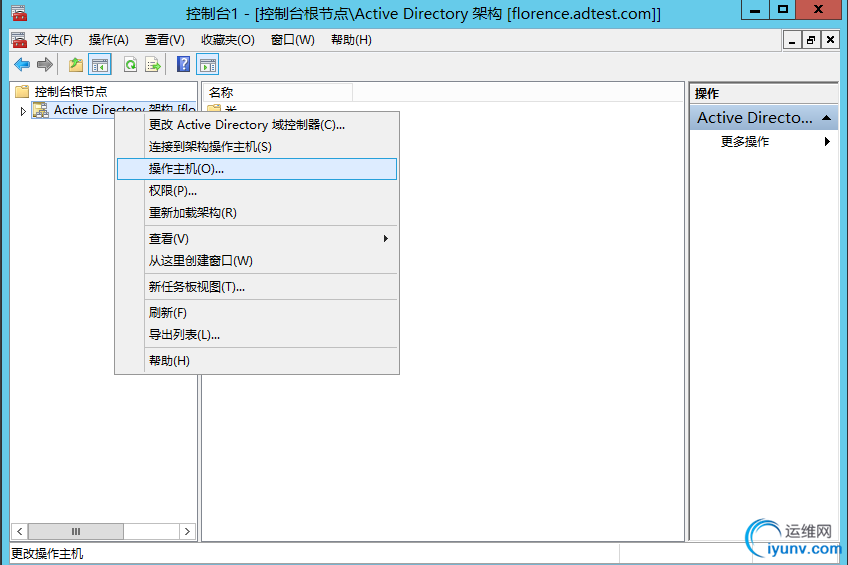Select 导出列表(L)...
The image size is (848, 565).
[x=257, y=335]
